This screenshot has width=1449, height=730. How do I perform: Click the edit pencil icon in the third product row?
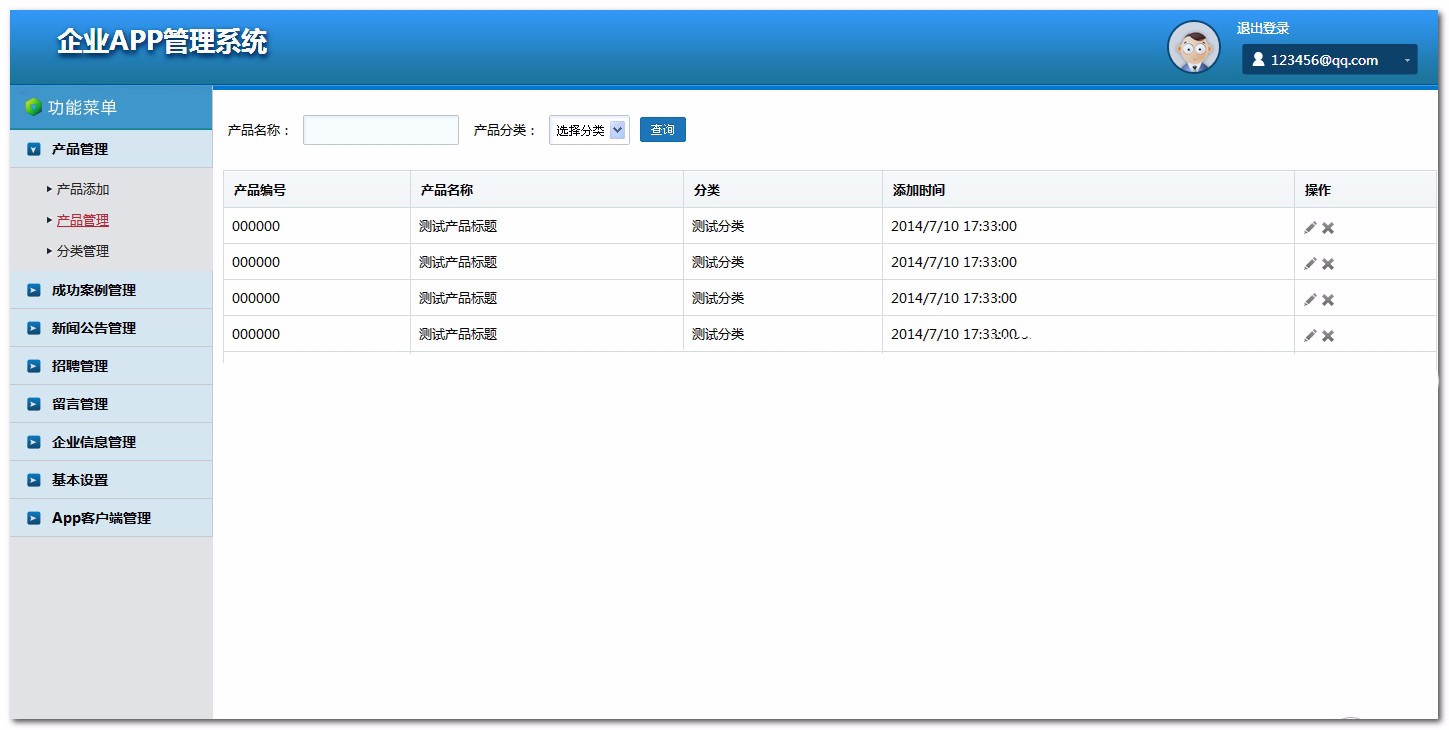[x=1310, y=299]
